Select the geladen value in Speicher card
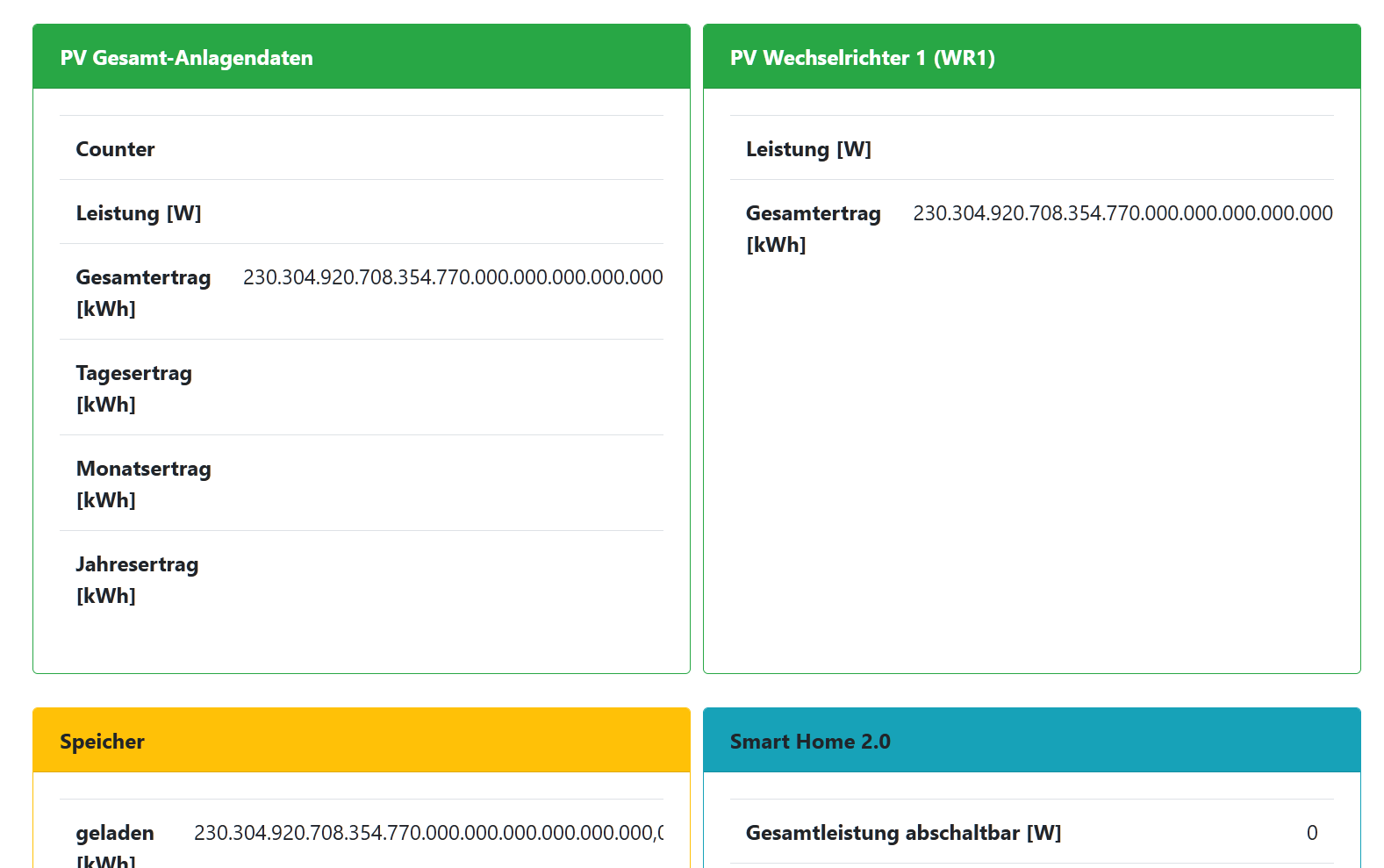1384x868 pixels. click(428, 833)
